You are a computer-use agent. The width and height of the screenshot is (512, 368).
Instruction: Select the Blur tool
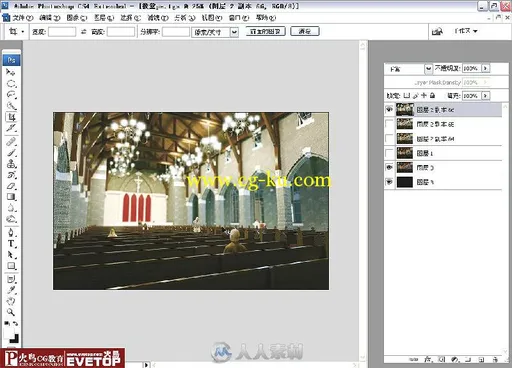[x=11, y=208]
